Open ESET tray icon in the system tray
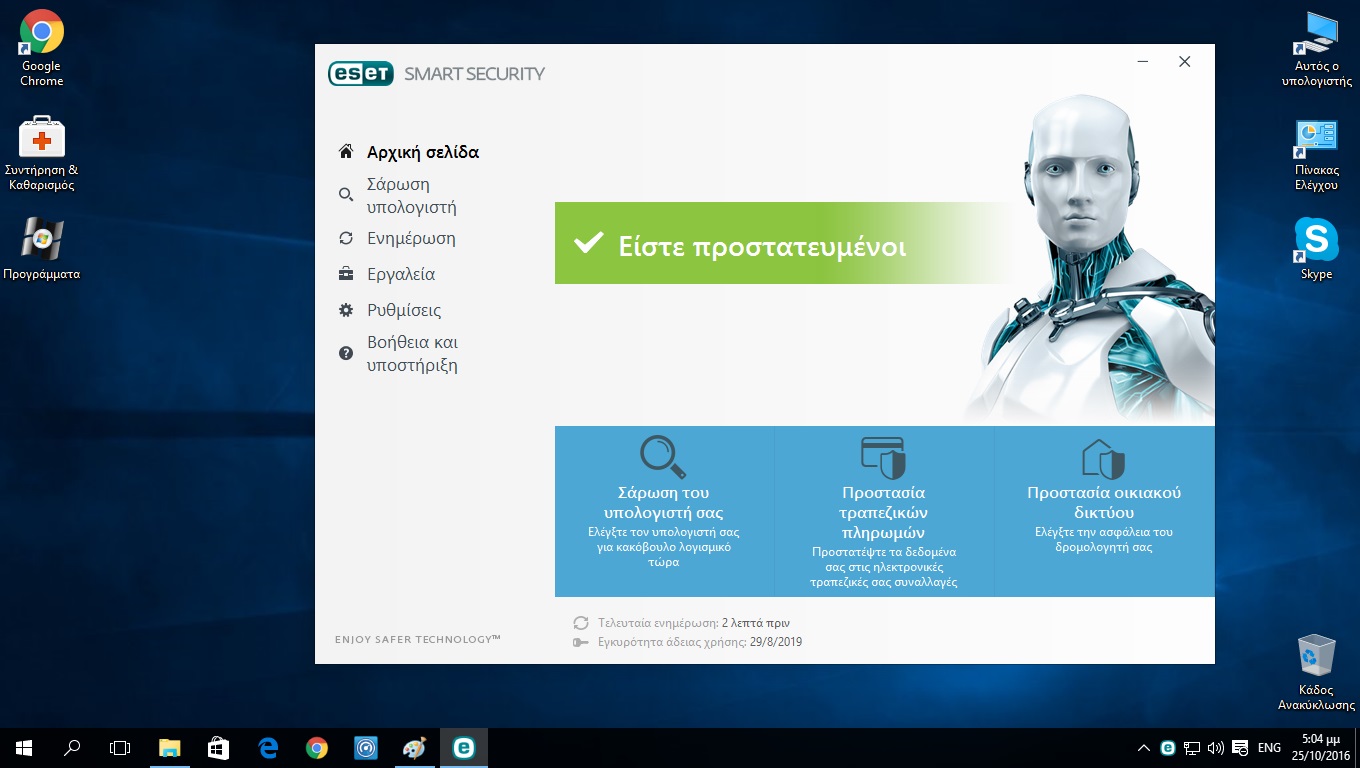Viewport: 1360px width, 768px height. click(x=1167, y=748)
